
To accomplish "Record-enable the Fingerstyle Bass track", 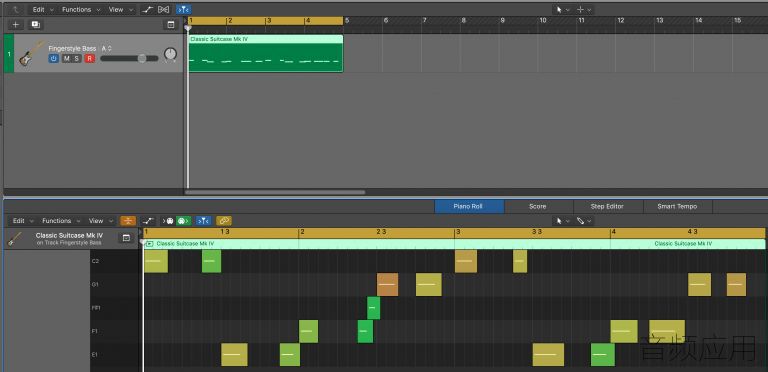I will (89, 59).
